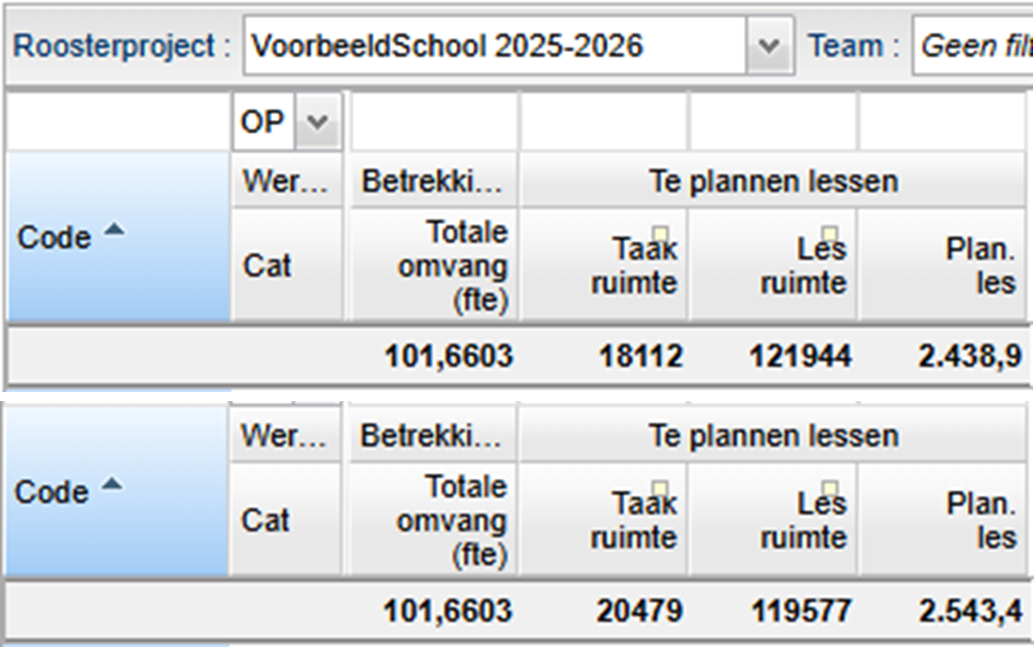Click the Te plannen lessen group header in upper grid
Viewport: 1034px width, 647px height.
point(773,182)
